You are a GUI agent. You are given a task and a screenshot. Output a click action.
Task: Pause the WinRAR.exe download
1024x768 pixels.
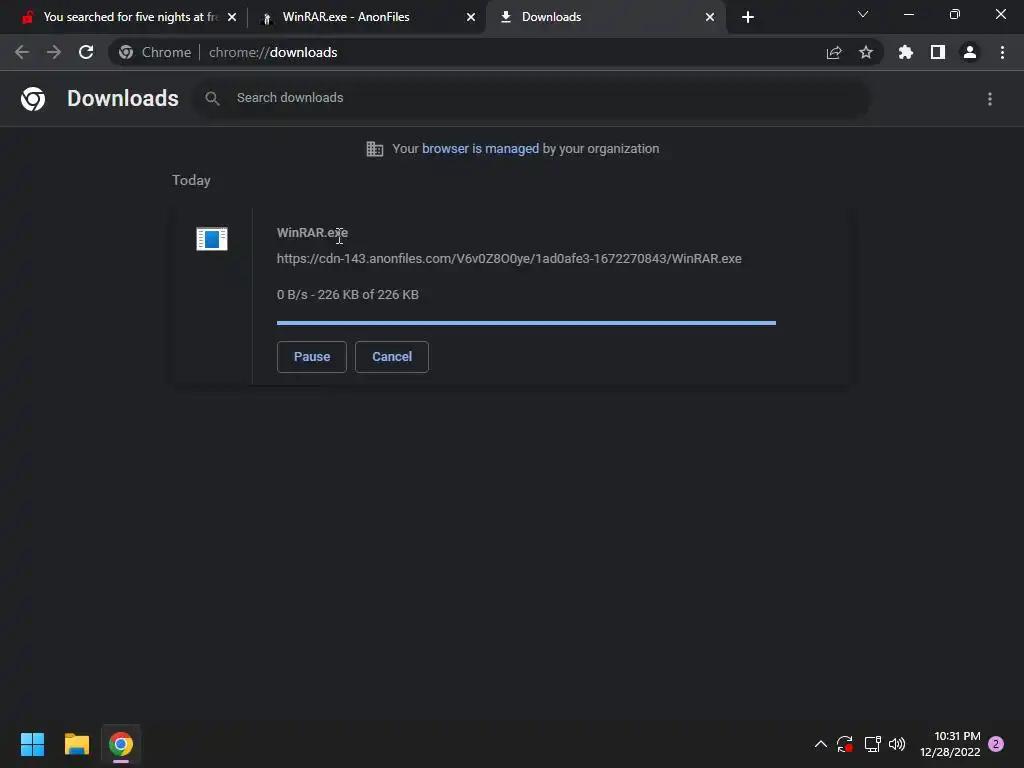312,357
